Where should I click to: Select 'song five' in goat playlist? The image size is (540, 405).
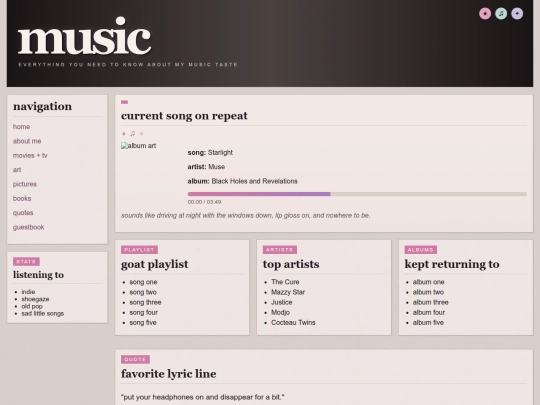(x=143, y=323)
